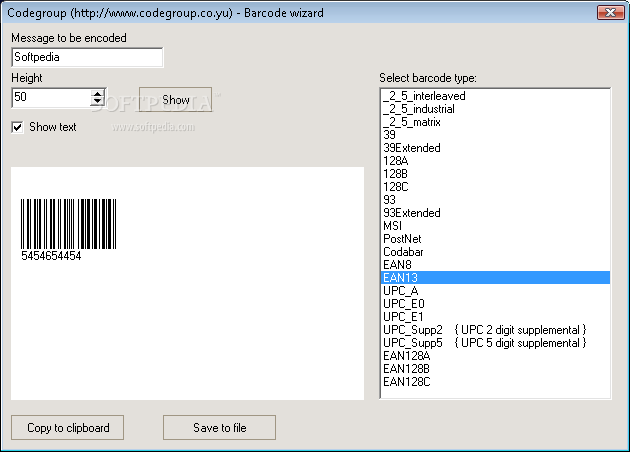Copy barcode to clipboard

pos(68,427)
